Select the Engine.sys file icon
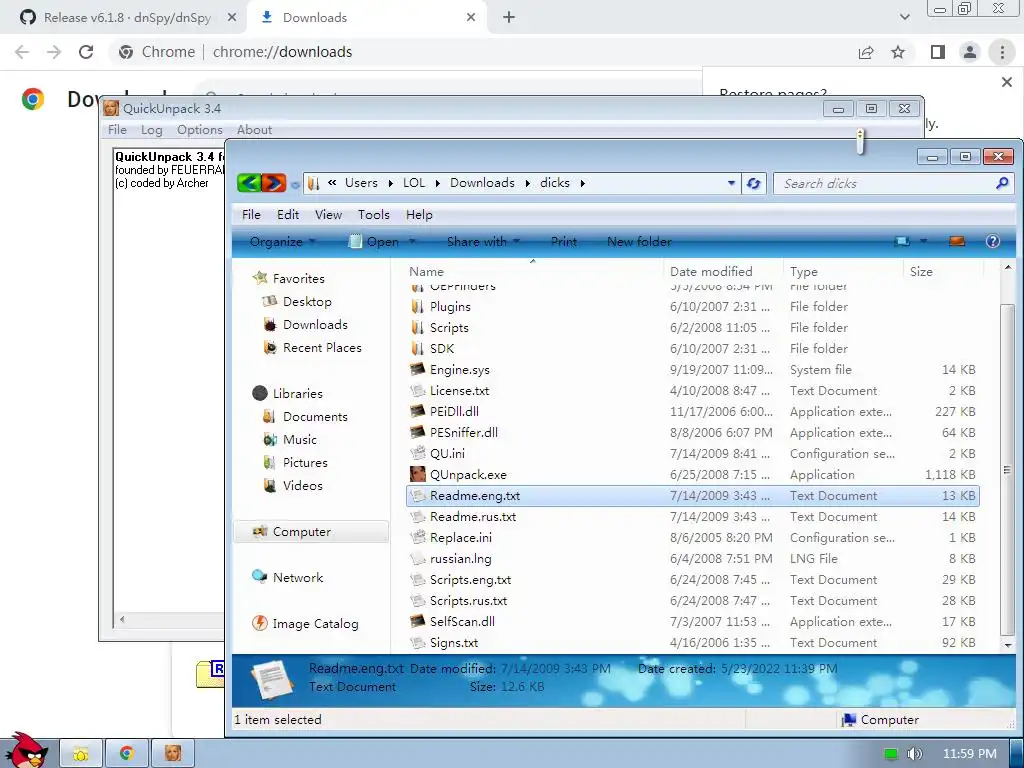This screenshot has height=768, width=1024. click(418, 370)
